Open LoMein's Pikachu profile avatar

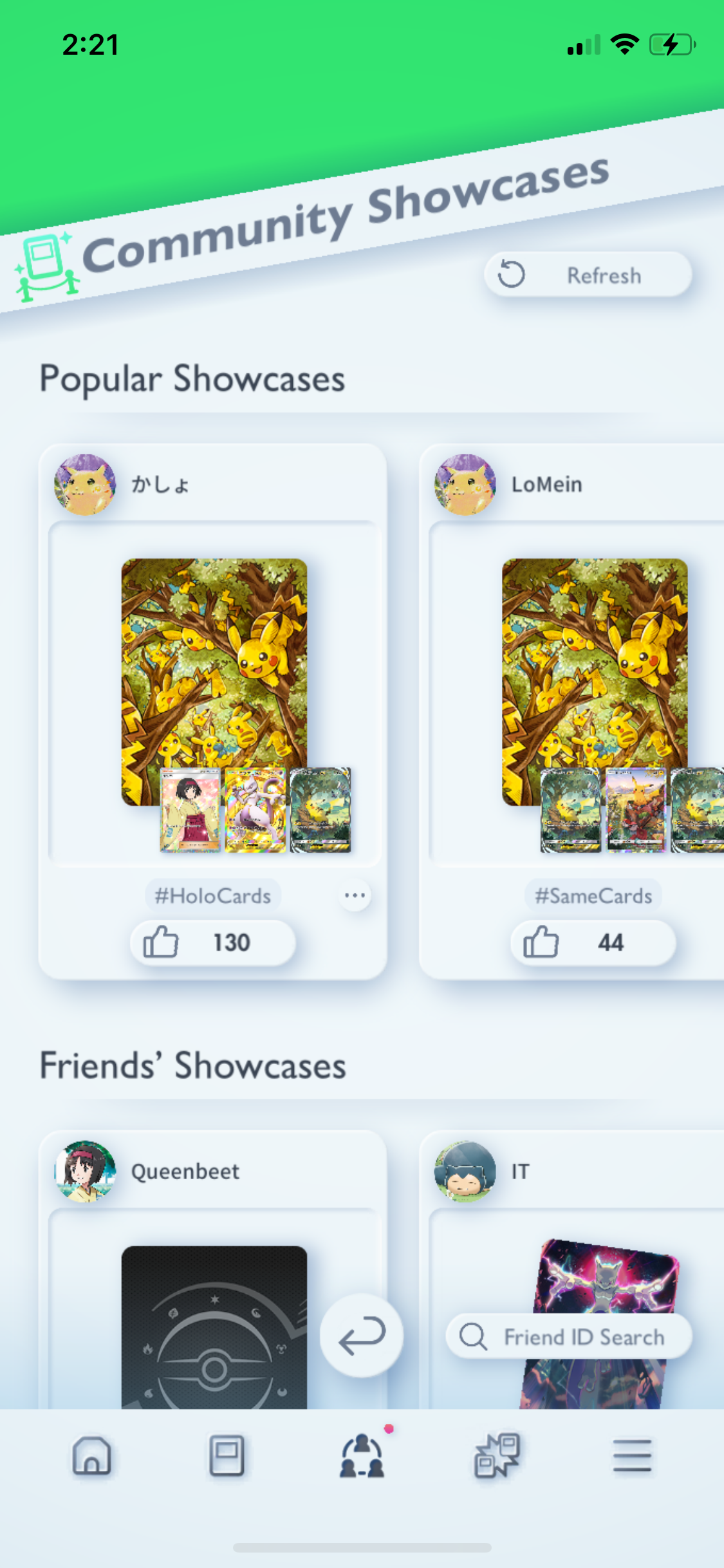465,484
